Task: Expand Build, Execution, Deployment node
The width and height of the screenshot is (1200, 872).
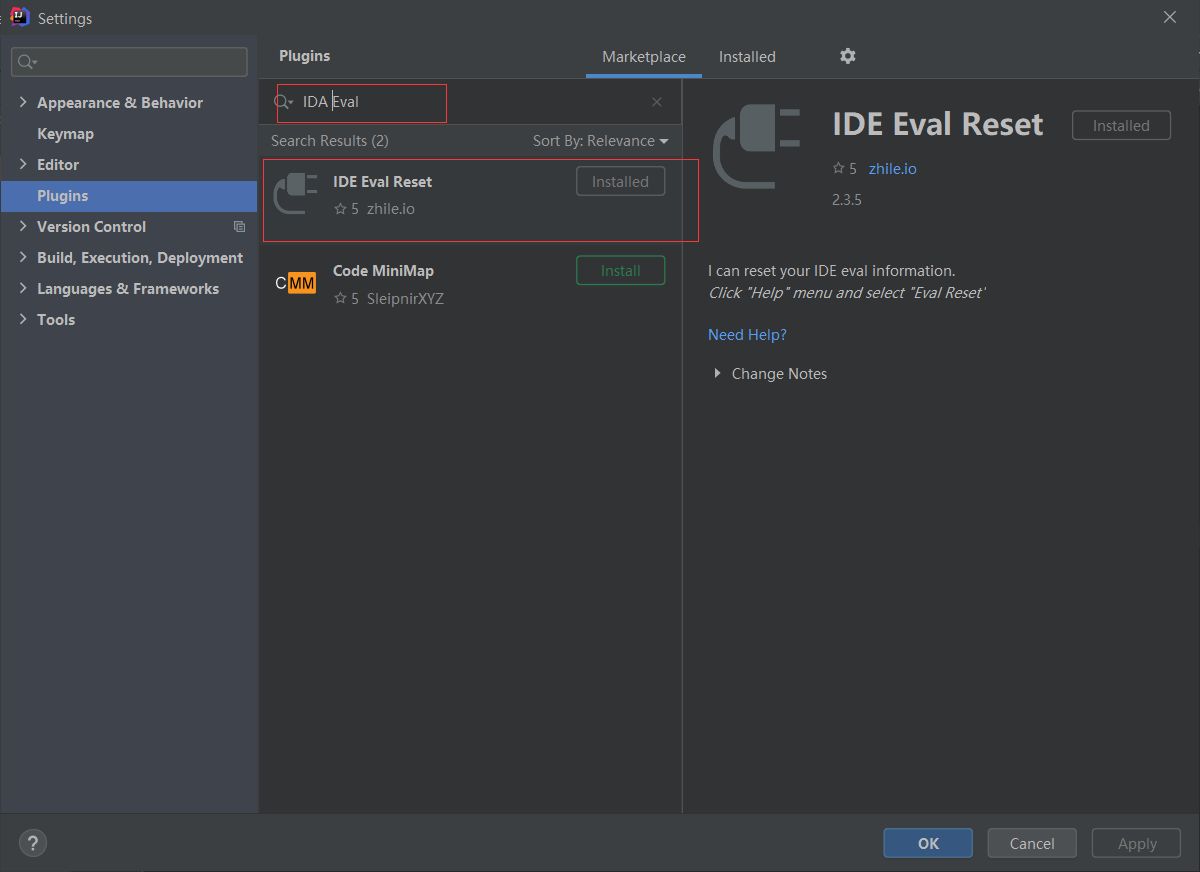Action: 23,257
